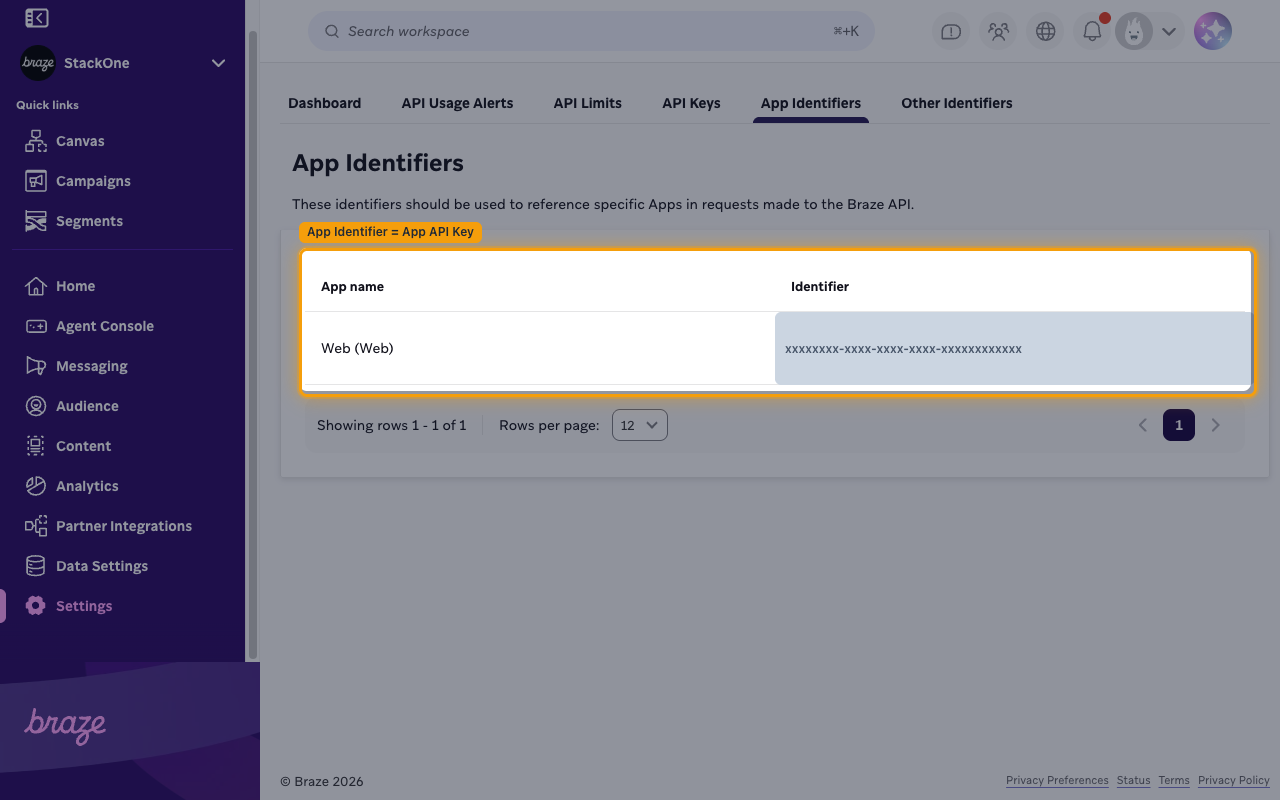This screenshot has width=1280, height=800.
Task: Collapse the sidebar with the top-left panel icon
Action: [36, 18]
